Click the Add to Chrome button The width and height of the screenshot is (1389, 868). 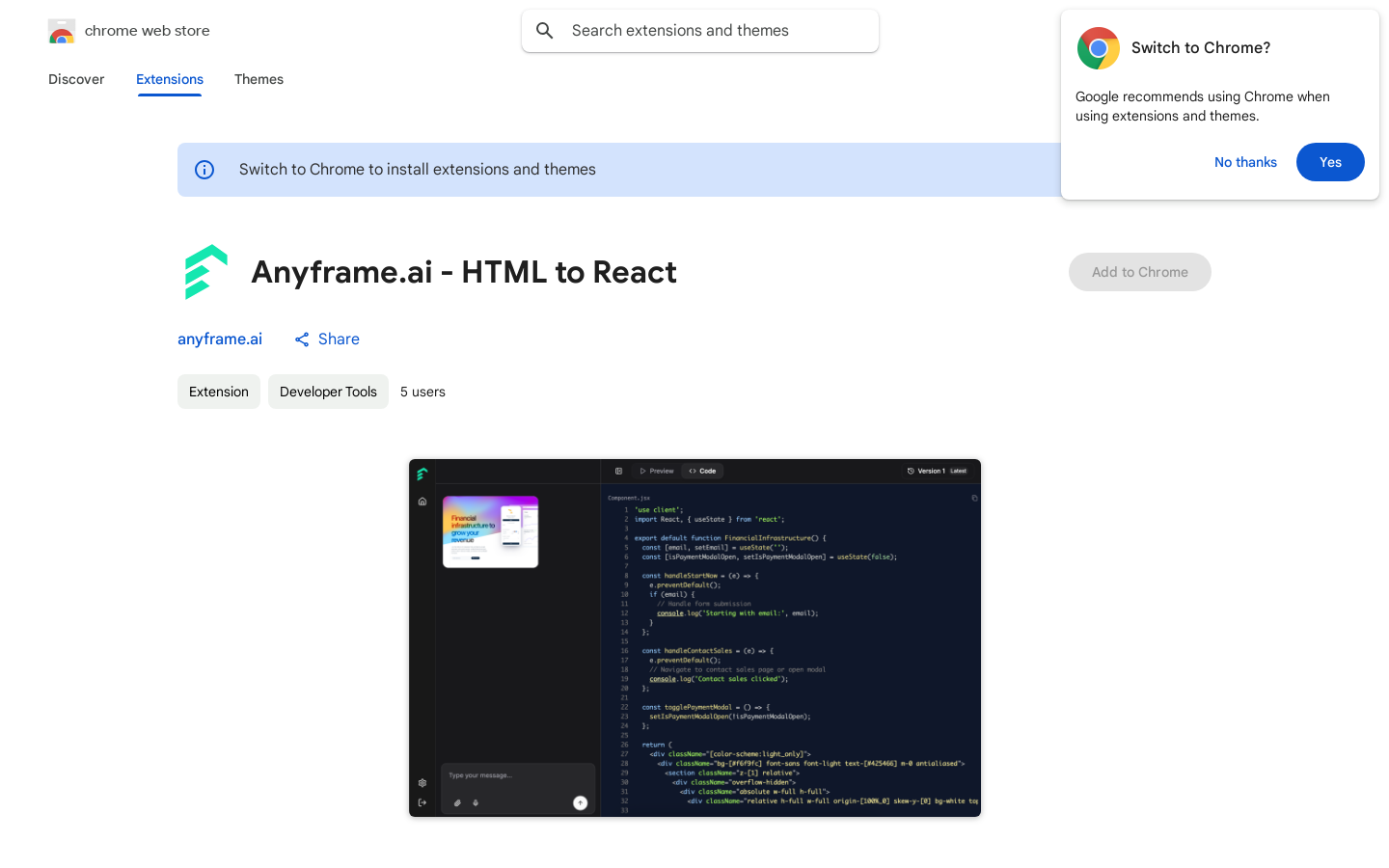click(x=1140, y=272)
